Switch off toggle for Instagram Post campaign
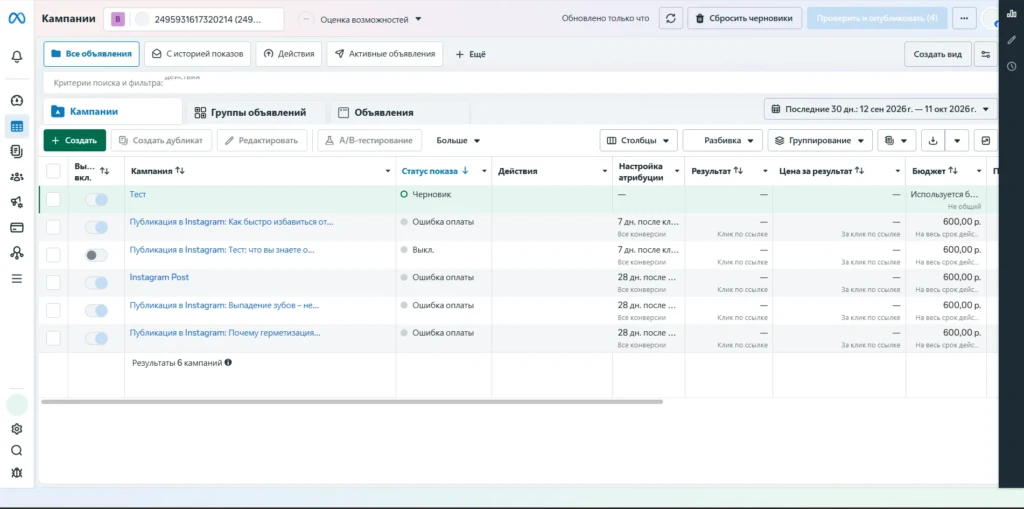The height and width of the screenshot is (509, 1024). click(x=97, y=282)
